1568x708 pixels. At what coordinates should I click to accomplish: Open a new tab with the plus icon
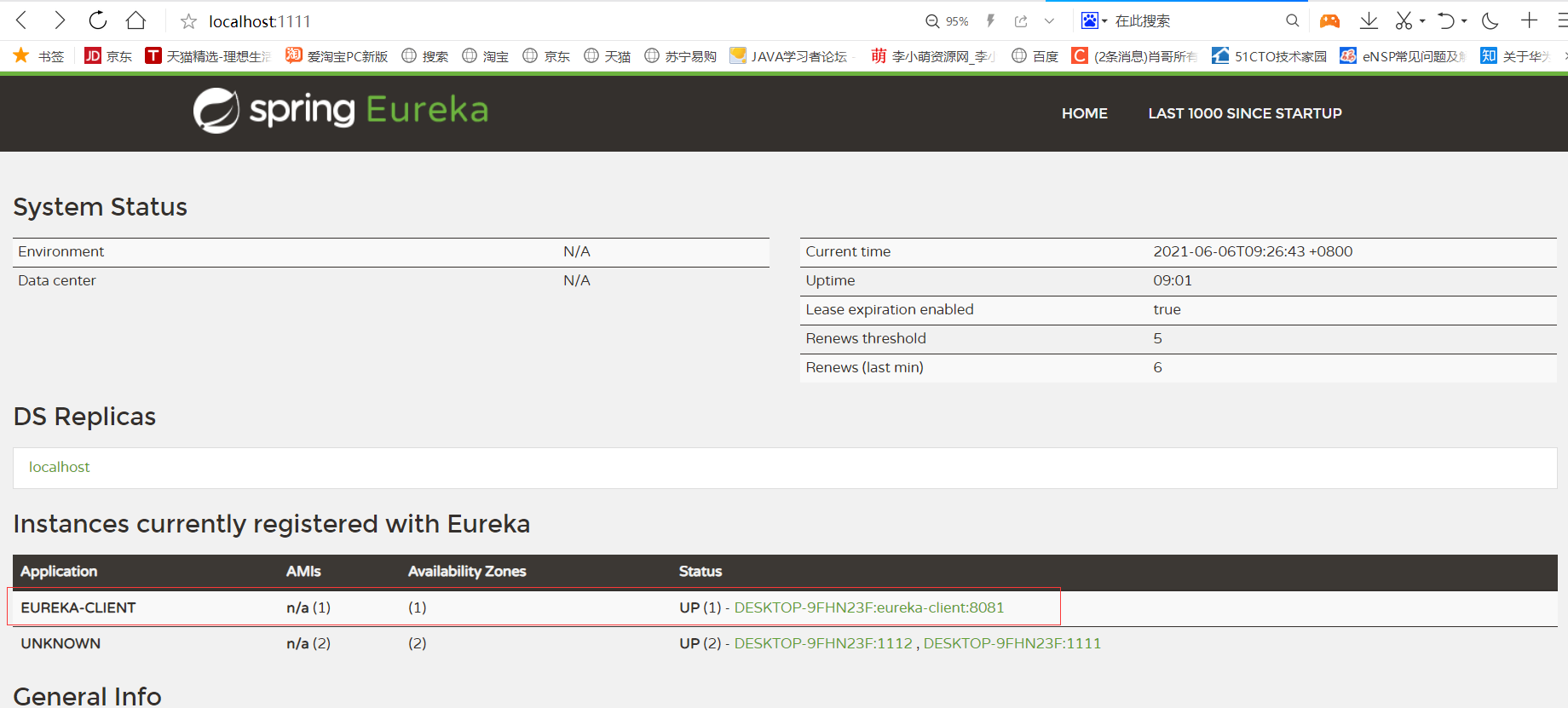[x=1530, y=21]
